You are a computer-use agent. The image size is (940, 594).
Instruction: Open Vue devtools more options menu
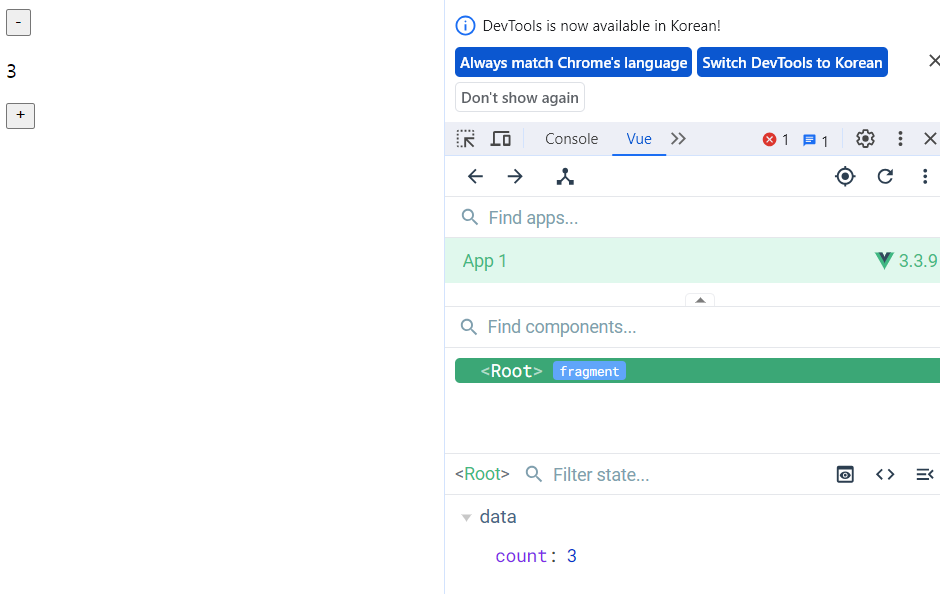coord(925,176)
